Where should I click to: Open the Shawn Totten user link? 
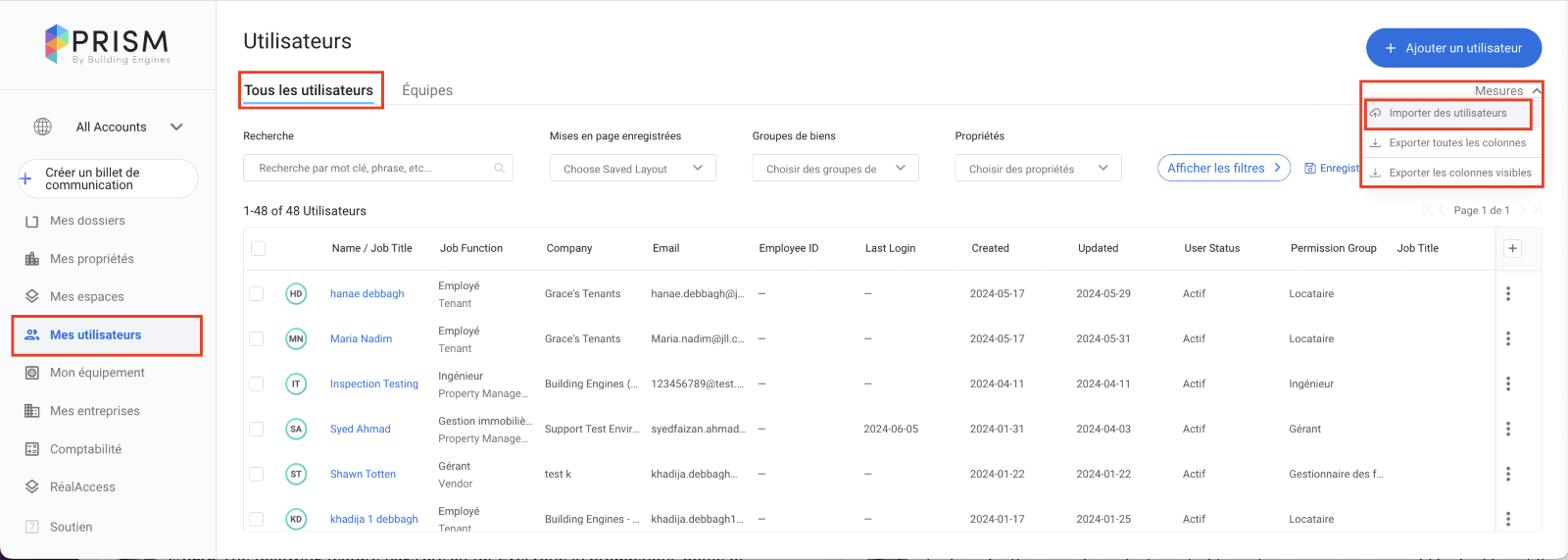(x=363, y=474)
